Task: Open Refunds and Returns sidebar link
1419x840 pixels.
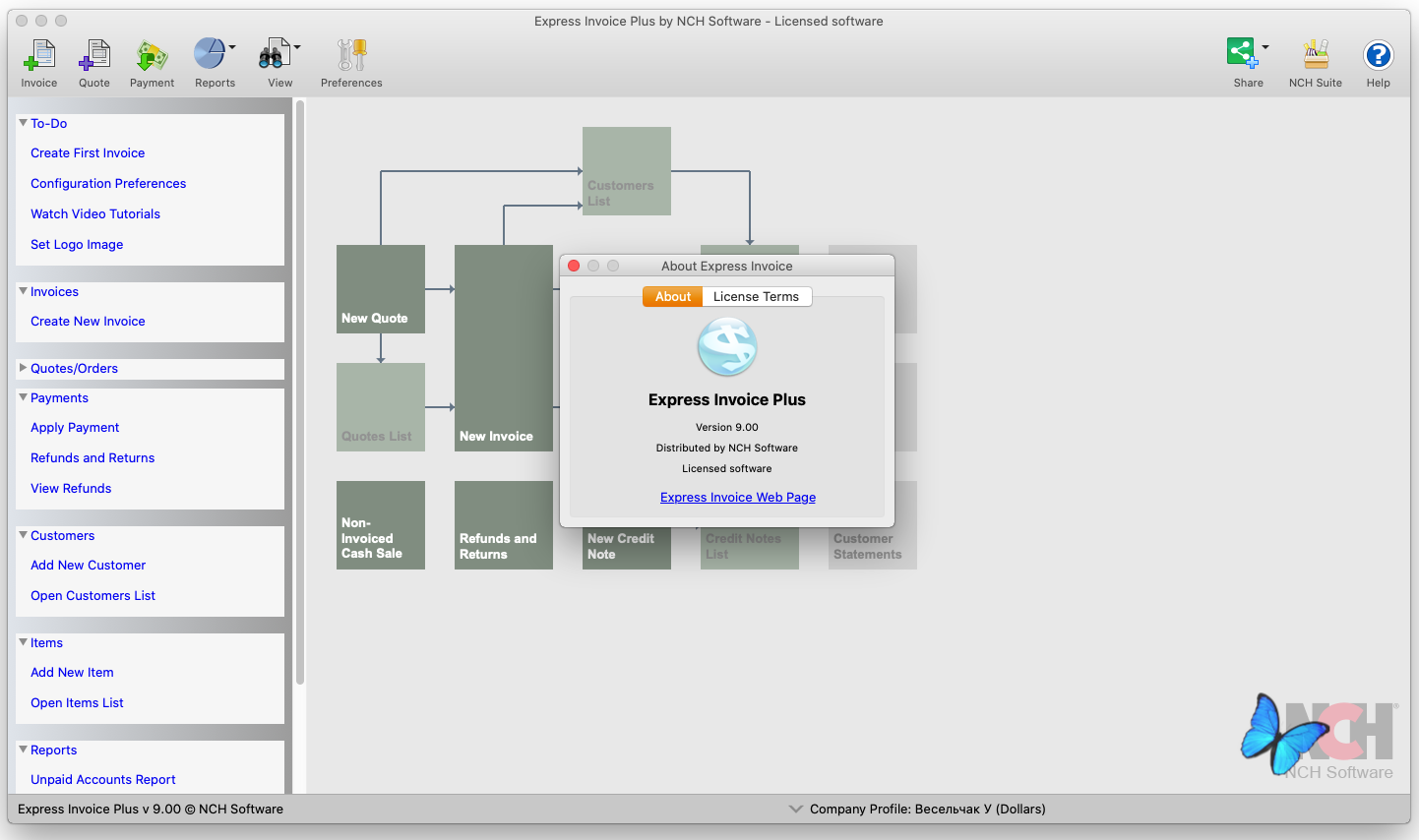Action: [x=93, y=457]
